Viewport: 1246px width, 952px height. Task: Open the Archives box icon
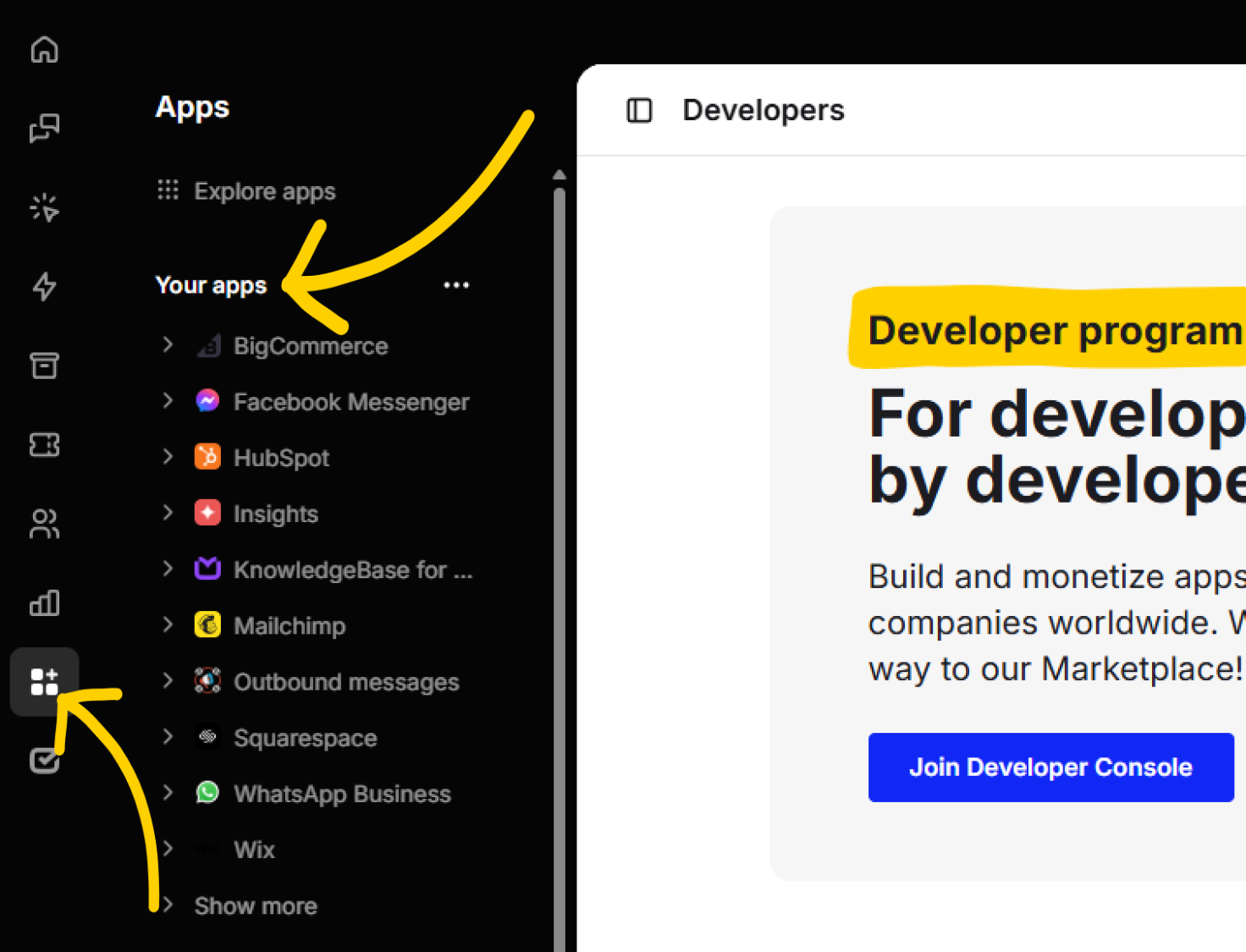point(45,366)
